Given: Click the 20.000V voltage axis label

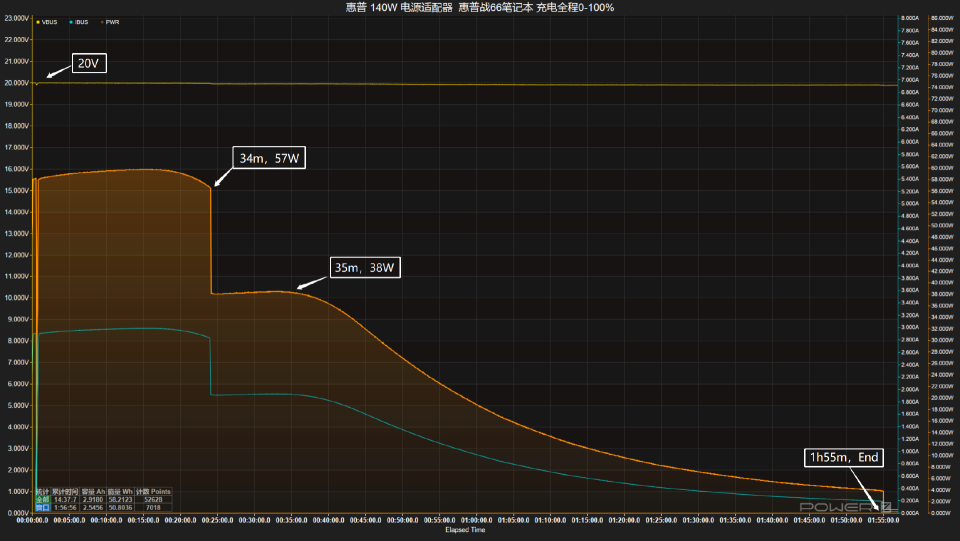Looking at the screenshot, I should point(17,83).
